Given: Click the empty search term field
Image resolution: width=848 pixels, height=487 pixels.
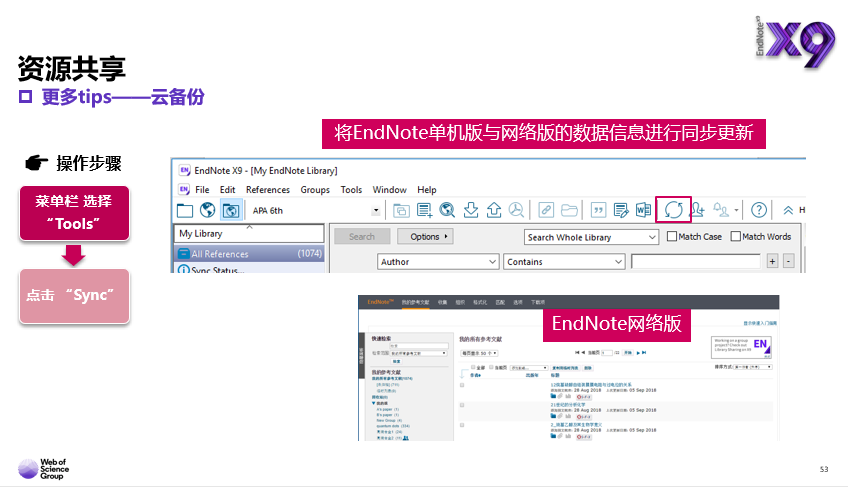Looking at the screenshot, I should pos(696,262).
